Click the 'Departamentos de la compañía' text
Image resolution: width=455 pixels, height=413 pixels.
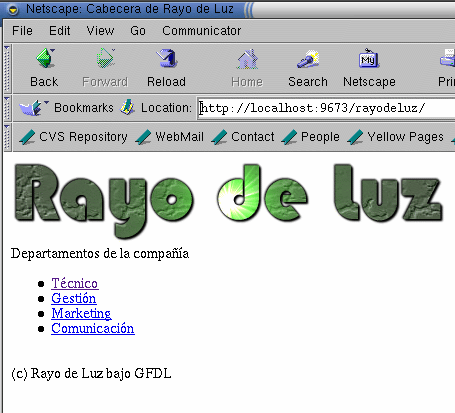pyautogui.click(x=100, y=254)
